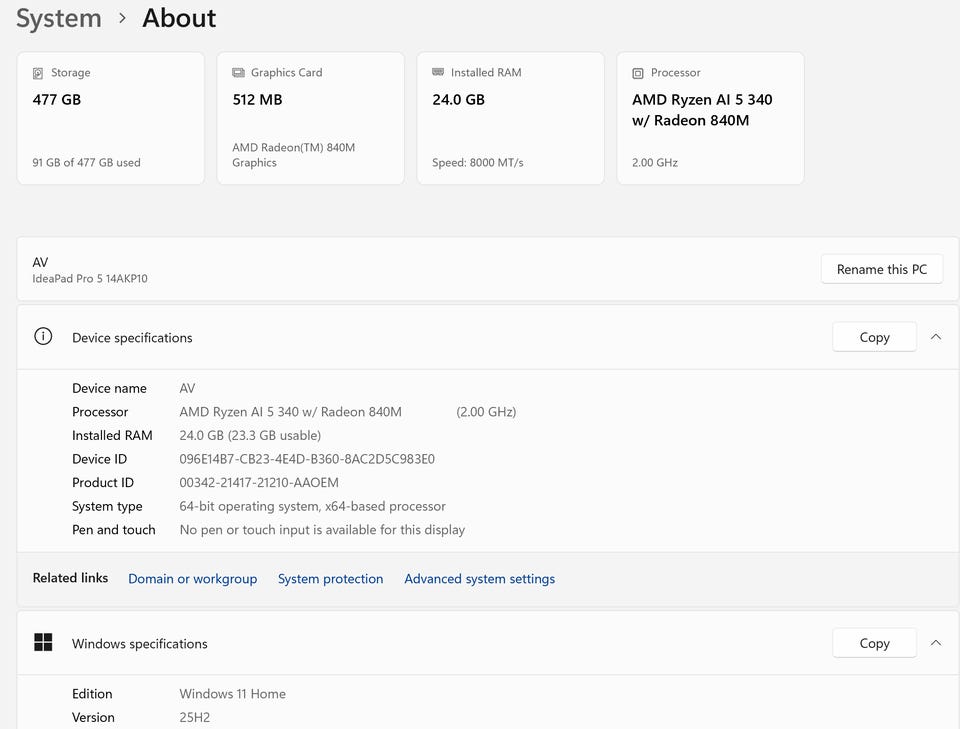
Task: Click the Windows logo beside Windows specifications
Action: pos(43,643)
